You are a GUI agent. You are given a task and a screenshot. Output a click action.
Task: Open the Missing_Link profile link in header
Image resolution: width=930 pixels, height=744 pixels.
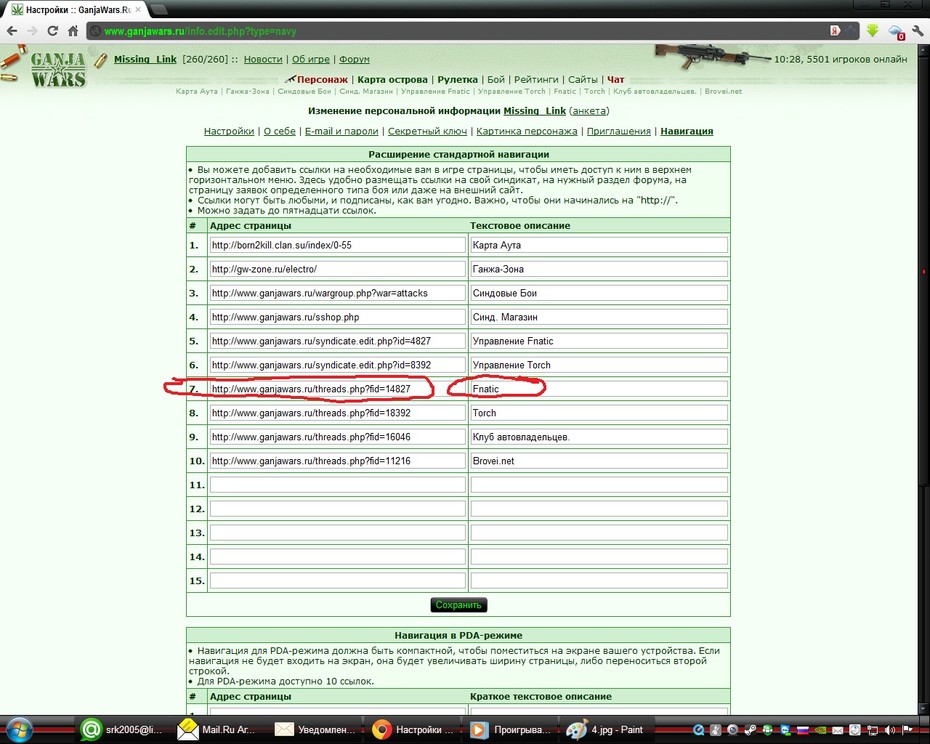pyautogui.click(x=145, y=59)
